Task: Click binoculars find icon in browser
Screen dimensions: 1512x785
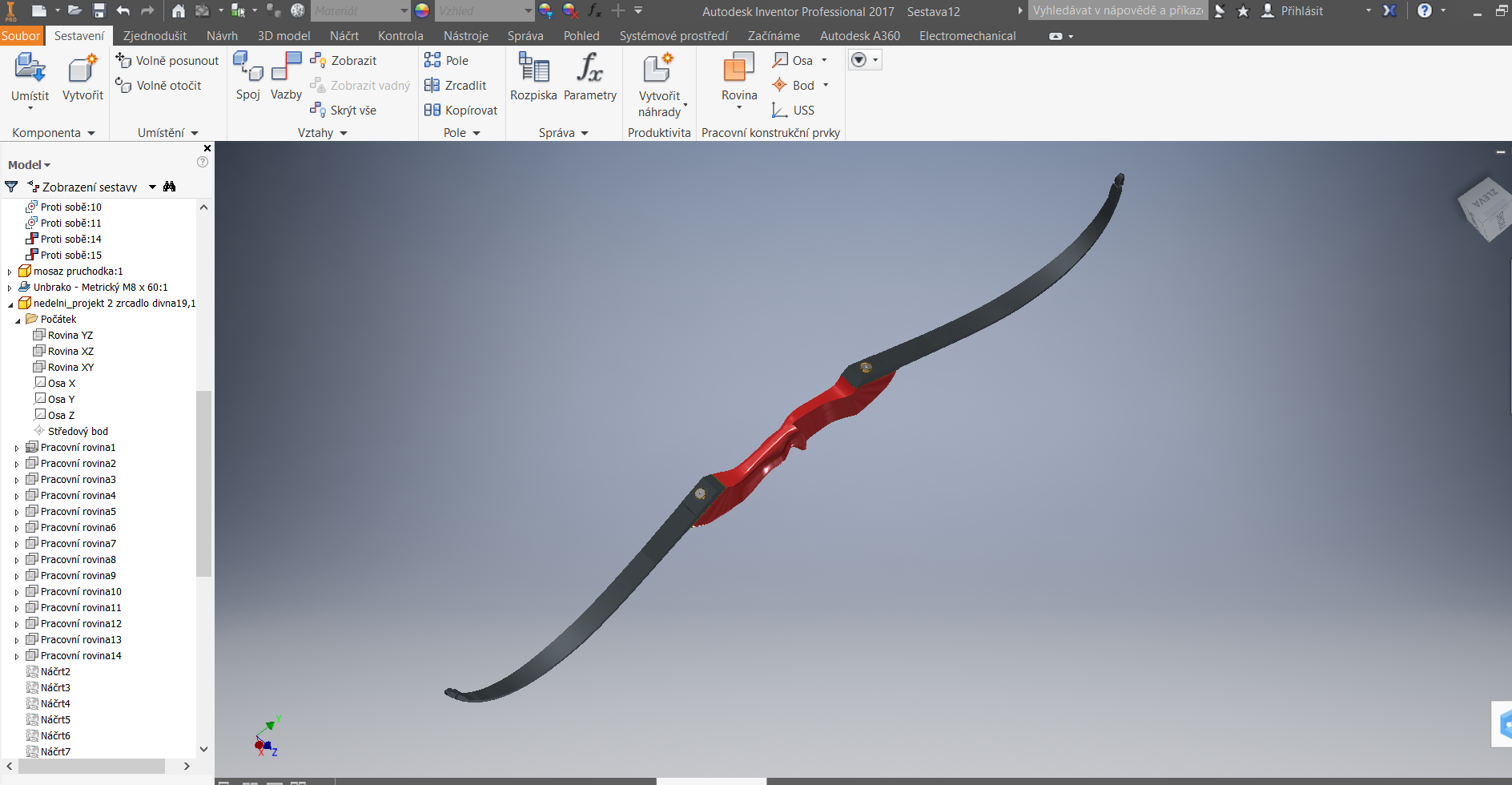Action: point(169,187)
